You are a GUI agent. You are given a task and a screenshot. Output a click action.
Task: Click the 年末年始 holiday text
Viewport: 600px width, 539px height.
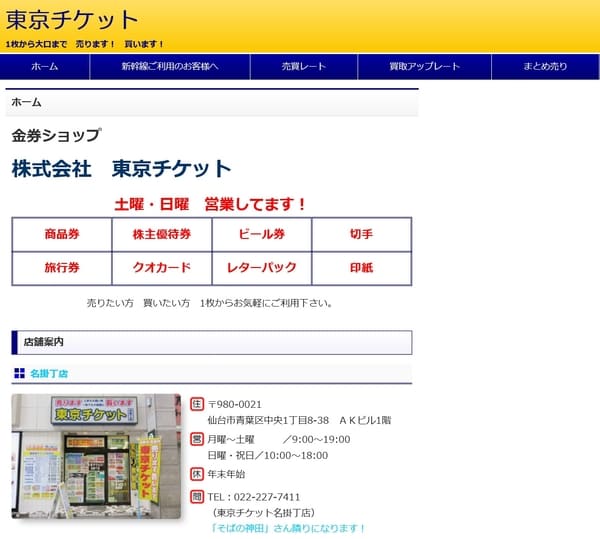click(x=226, y=474)
